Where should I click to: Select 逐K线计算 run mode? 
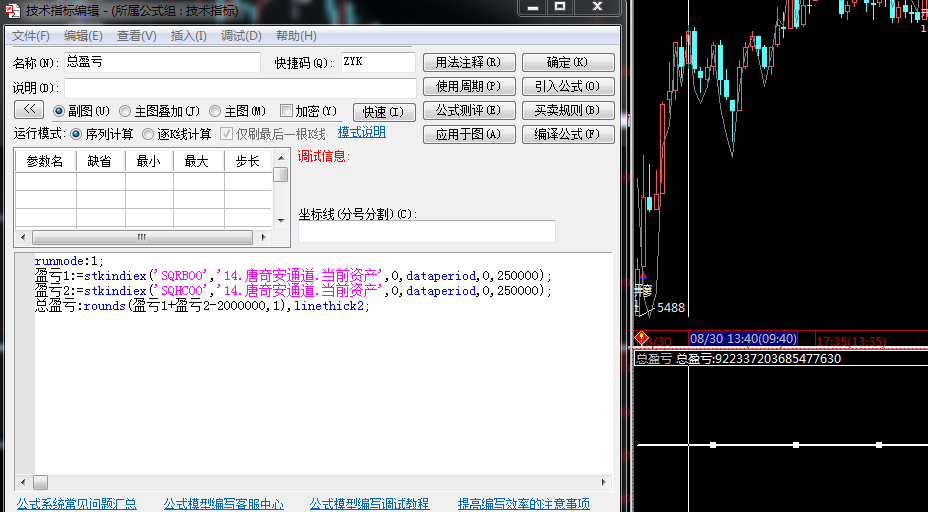(147, 134)
